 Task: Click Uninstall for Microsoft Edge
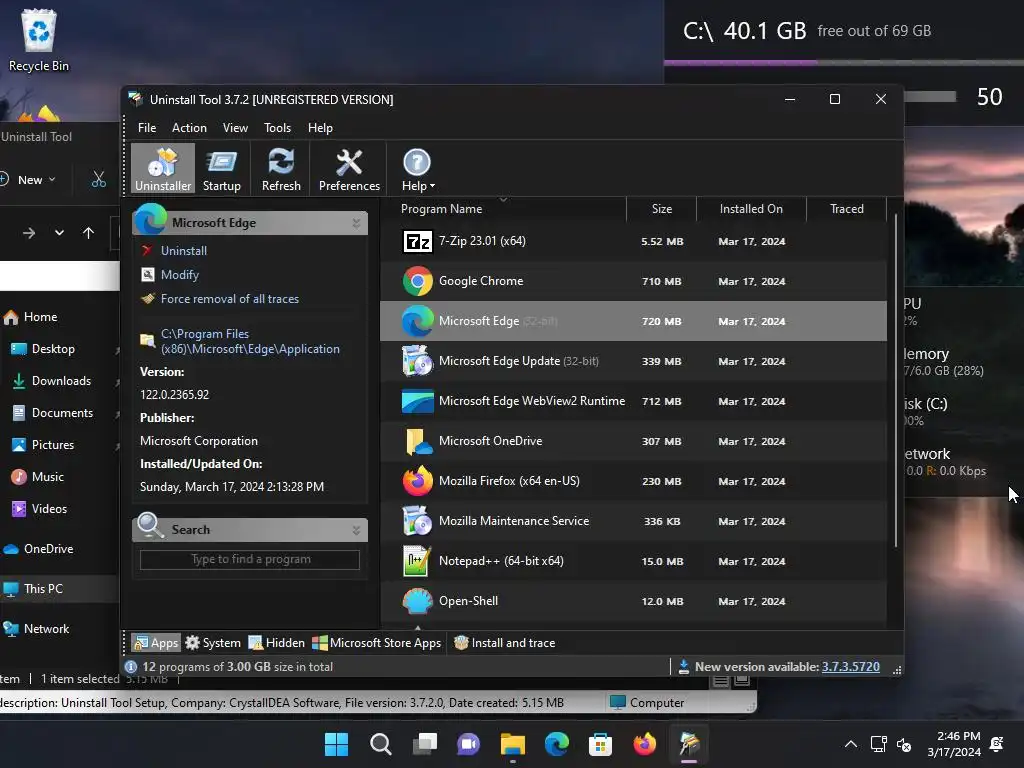(x=184, y=251)
